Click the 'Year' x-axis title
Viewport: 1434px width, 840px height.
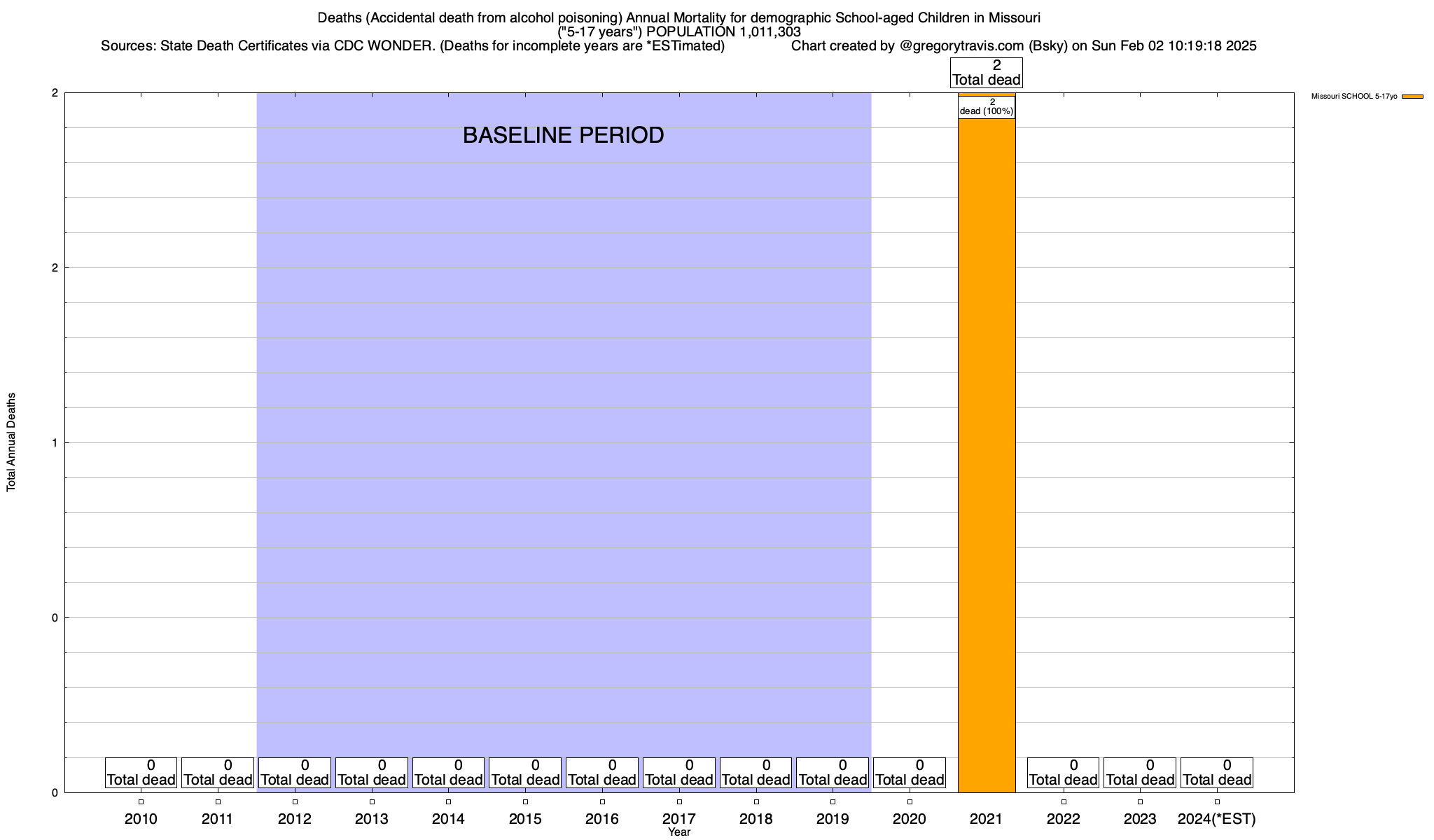pos(678,832)
